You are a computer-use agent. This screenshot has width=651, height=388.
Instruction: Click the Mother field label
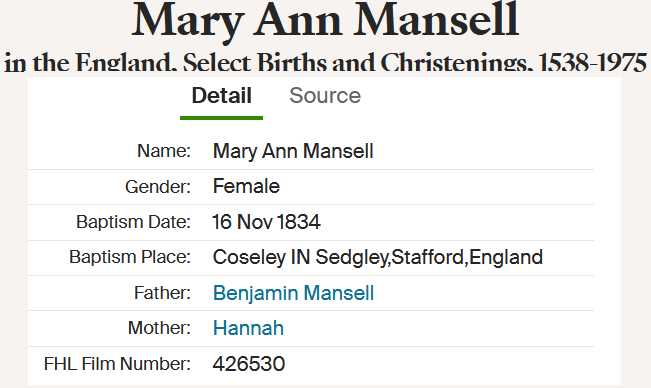[x=159, y=328]
